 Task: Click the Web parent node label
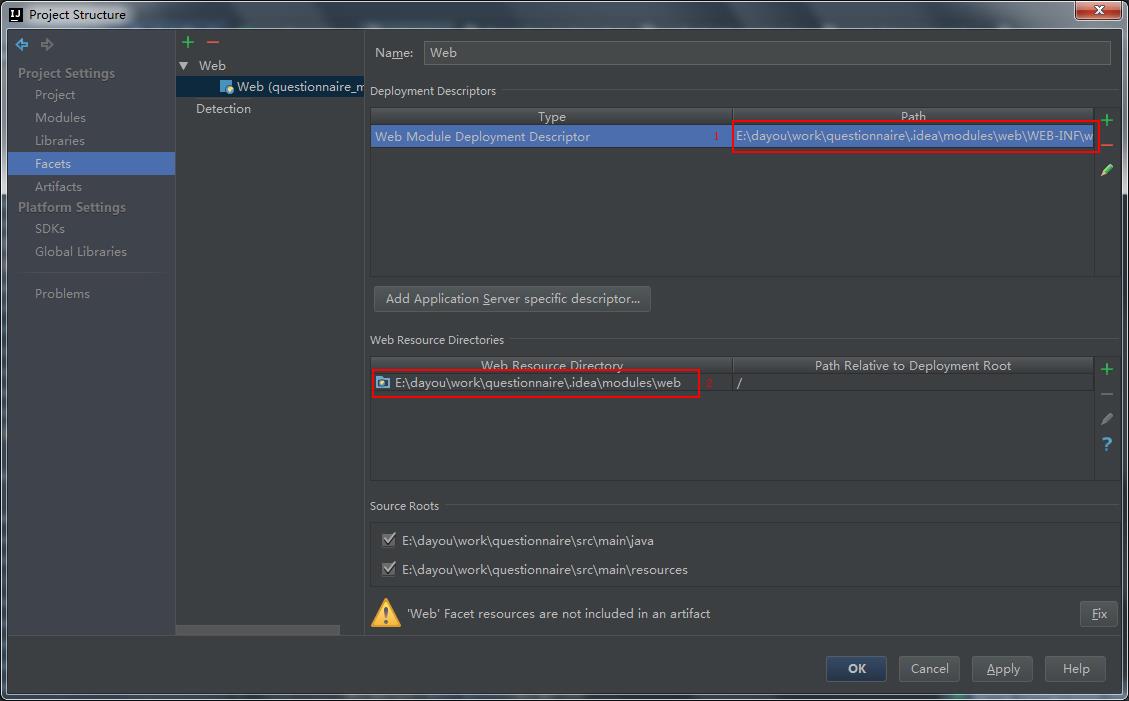pyautogui.click(x=212, y=65)
